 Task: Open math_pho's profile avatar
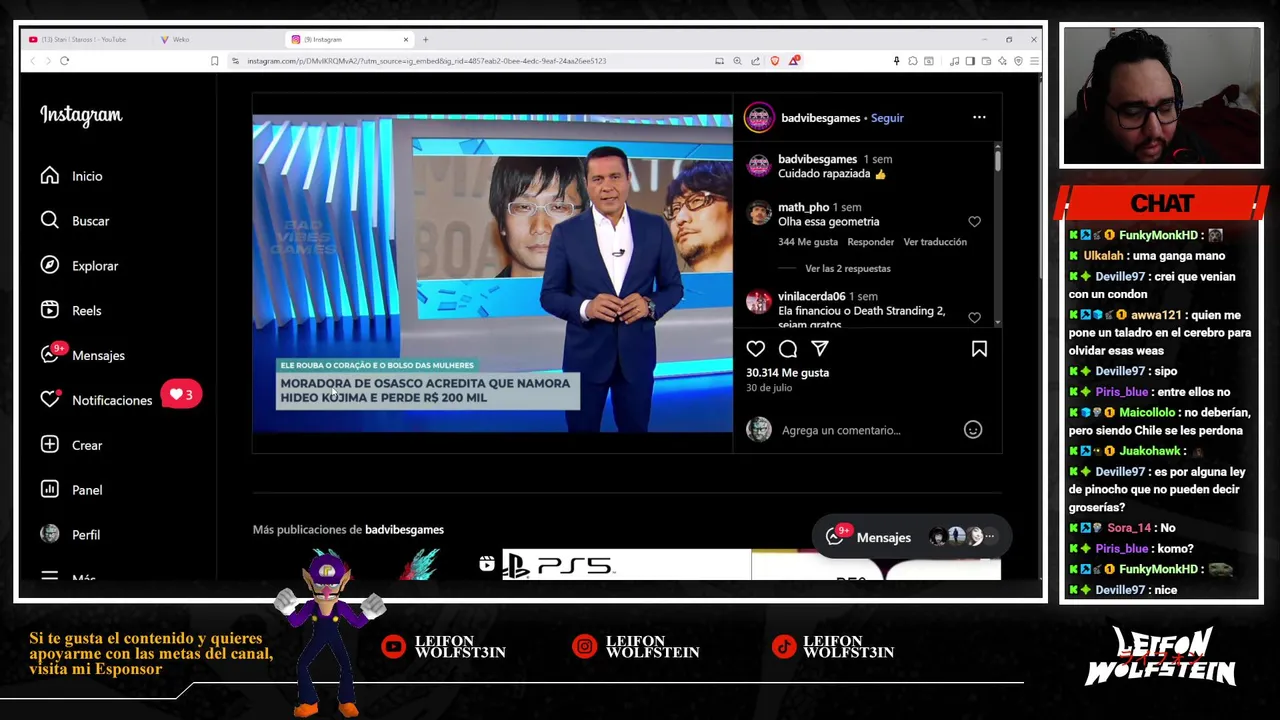click(759, 212)
